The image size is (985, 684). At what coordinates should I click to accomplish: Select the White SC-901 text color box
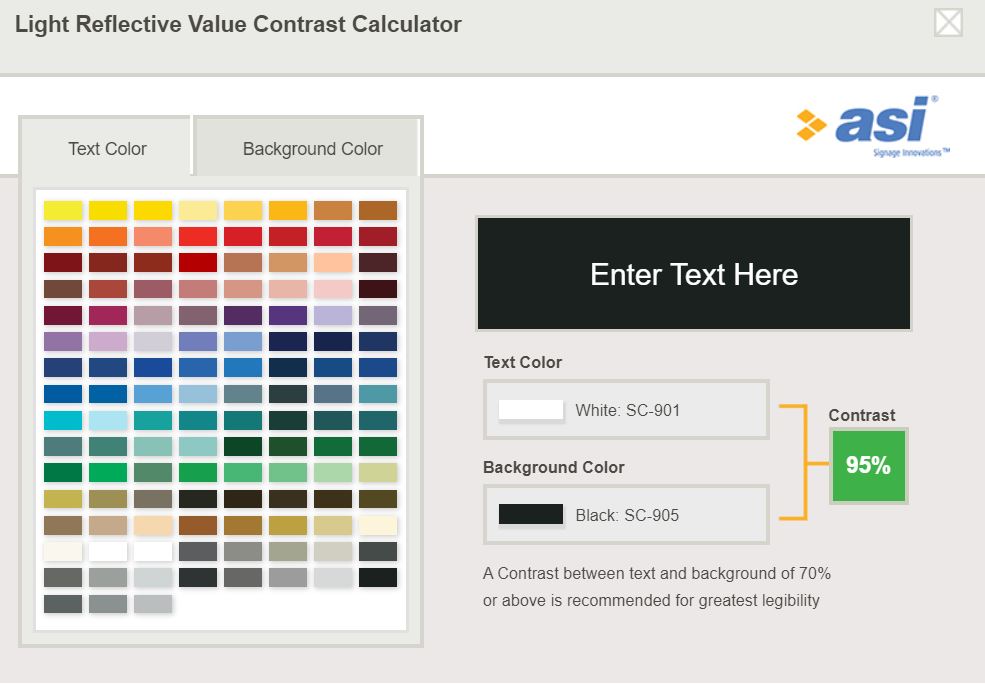[626, 409]
